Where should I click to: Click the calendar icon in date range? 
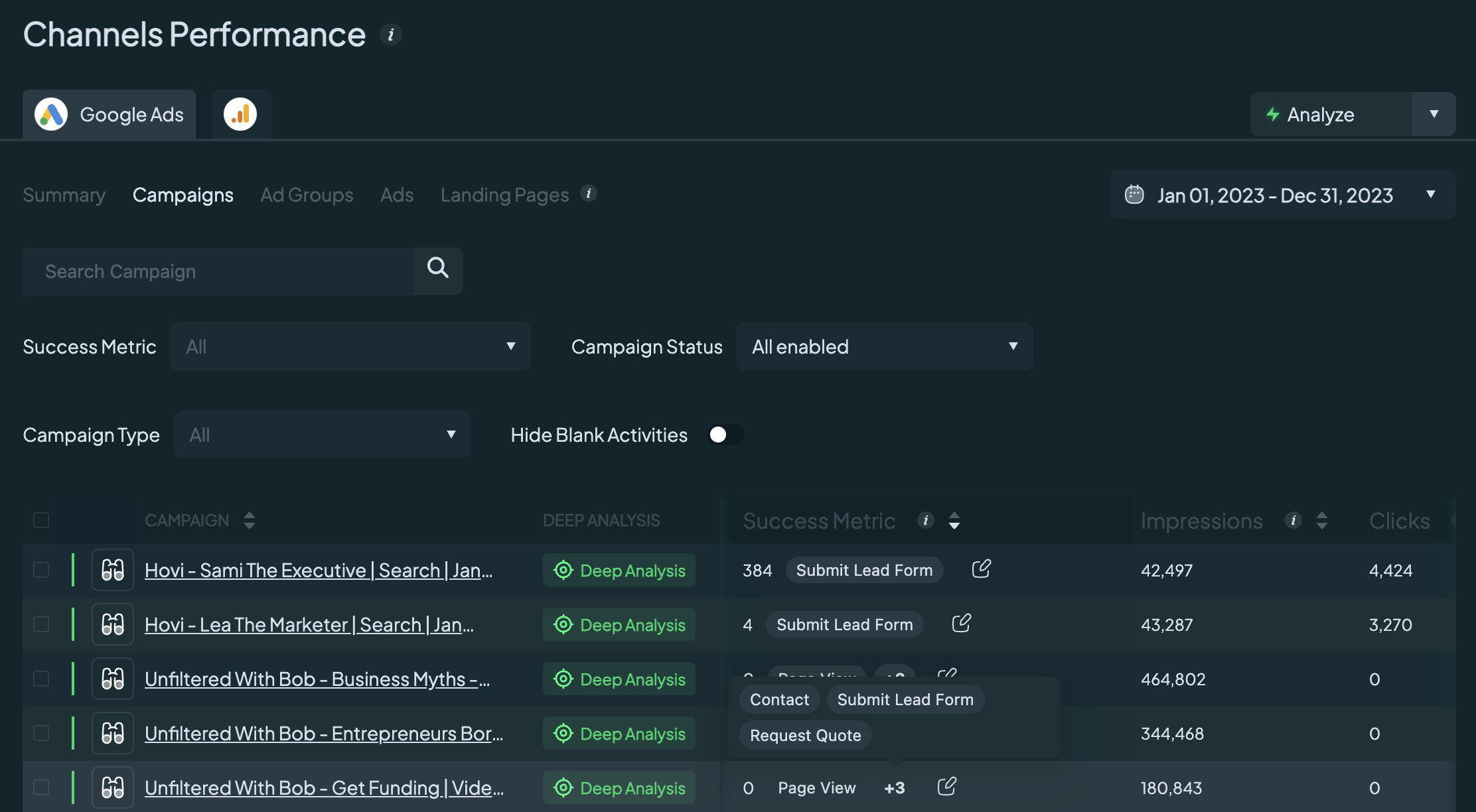[x=1134, y=194]
